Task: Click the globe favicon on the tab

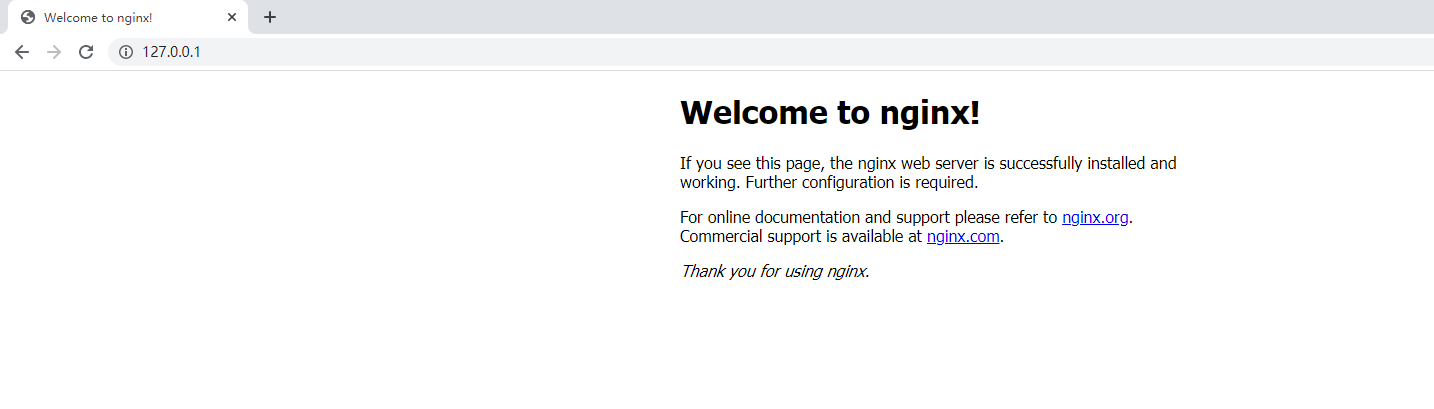Action: click(28, 17)
